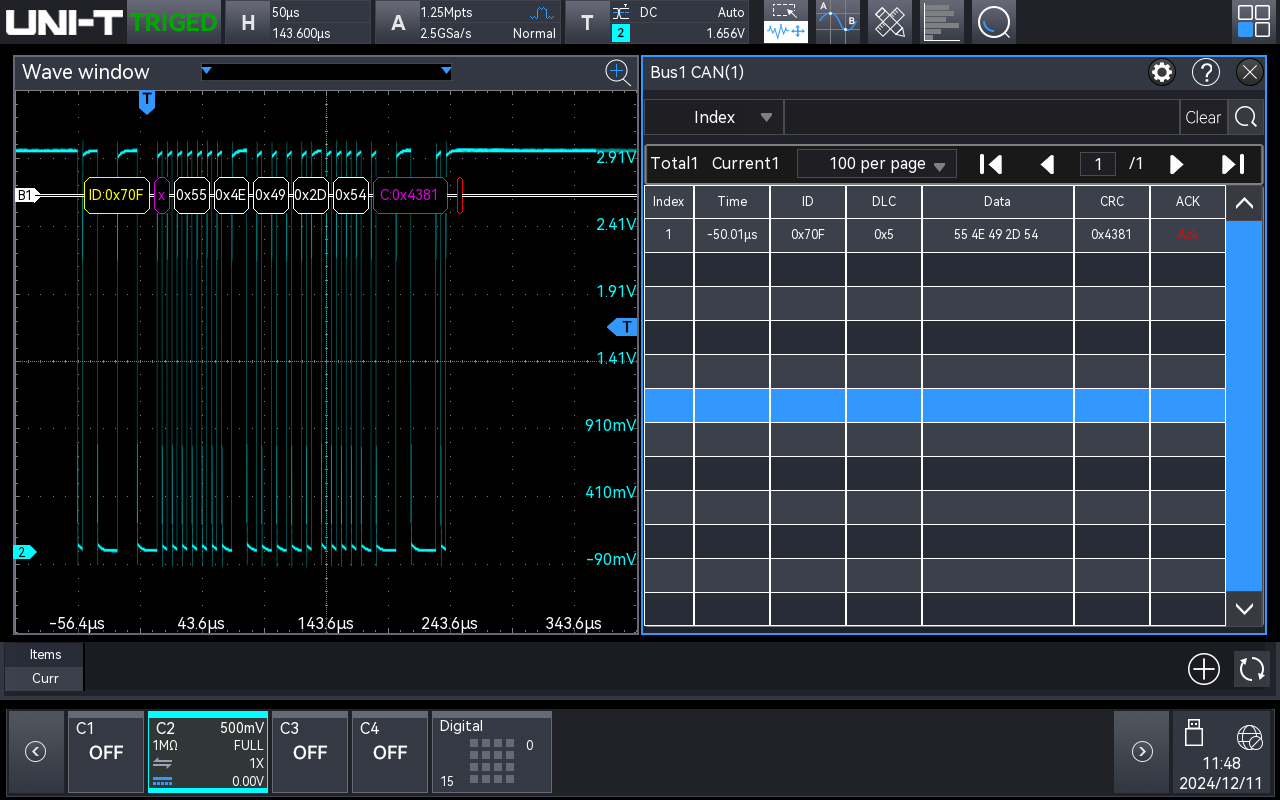Click the ID:0x70F decode label on waveform

(x=116, y=195)
